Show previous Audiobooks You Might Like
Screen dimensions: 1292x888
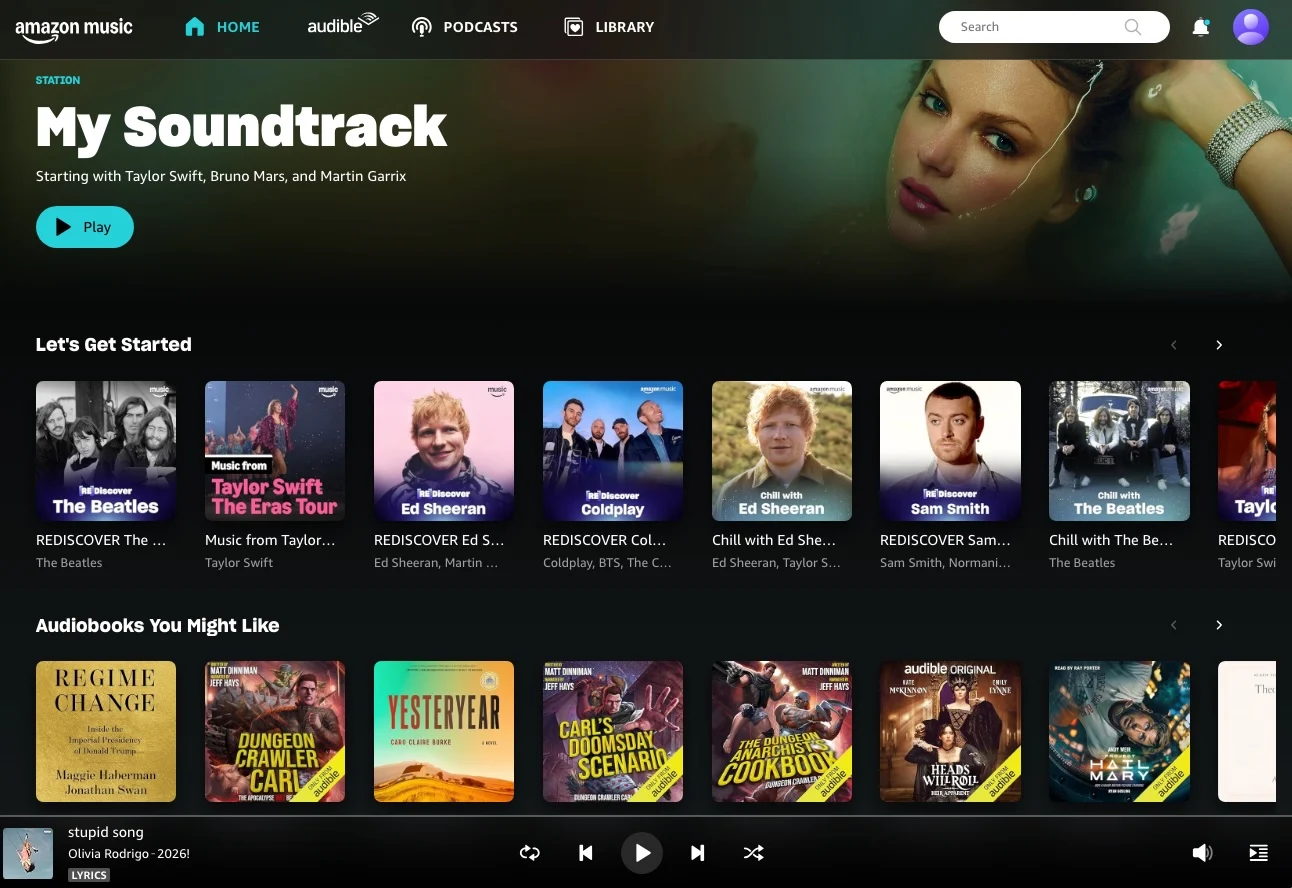[1174, 625]
